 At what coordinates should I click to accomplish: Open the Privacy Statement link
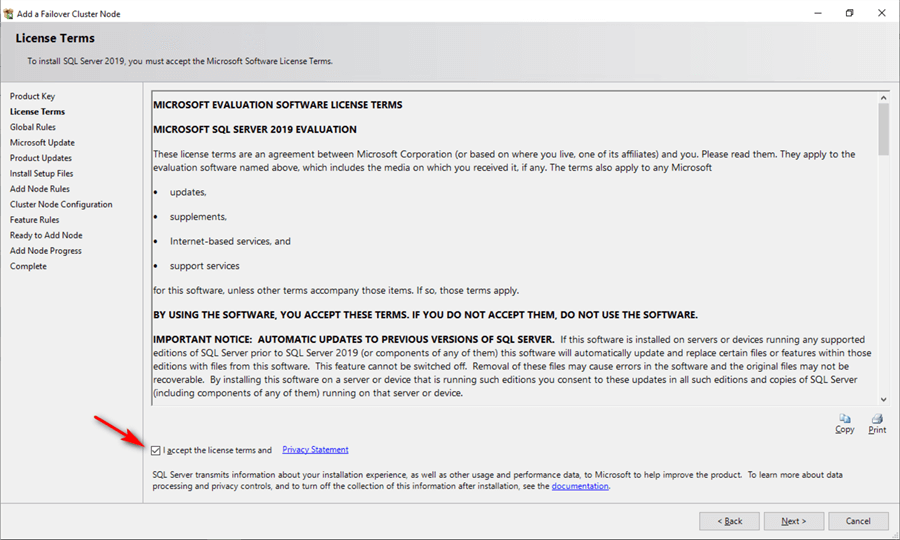[315, 449]
